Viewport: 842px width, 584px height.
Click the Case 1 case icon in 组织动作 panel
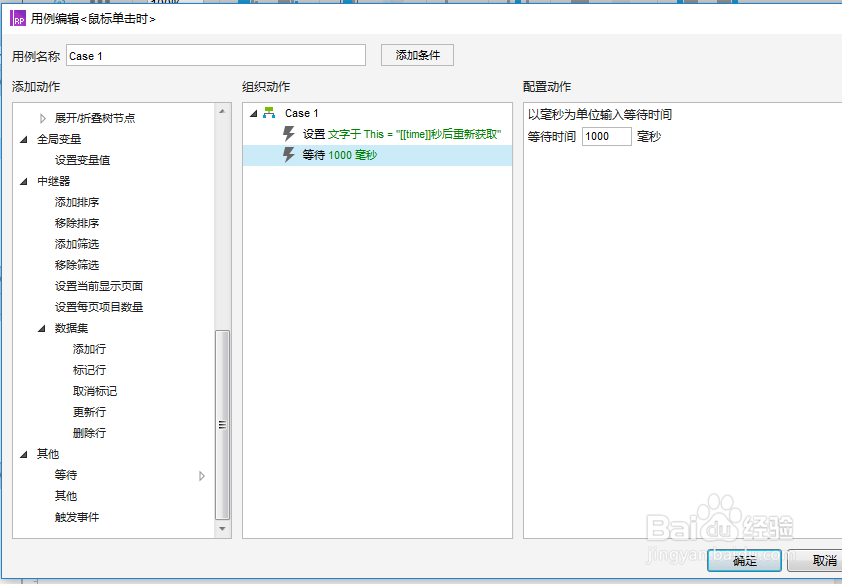click(270, 112)
